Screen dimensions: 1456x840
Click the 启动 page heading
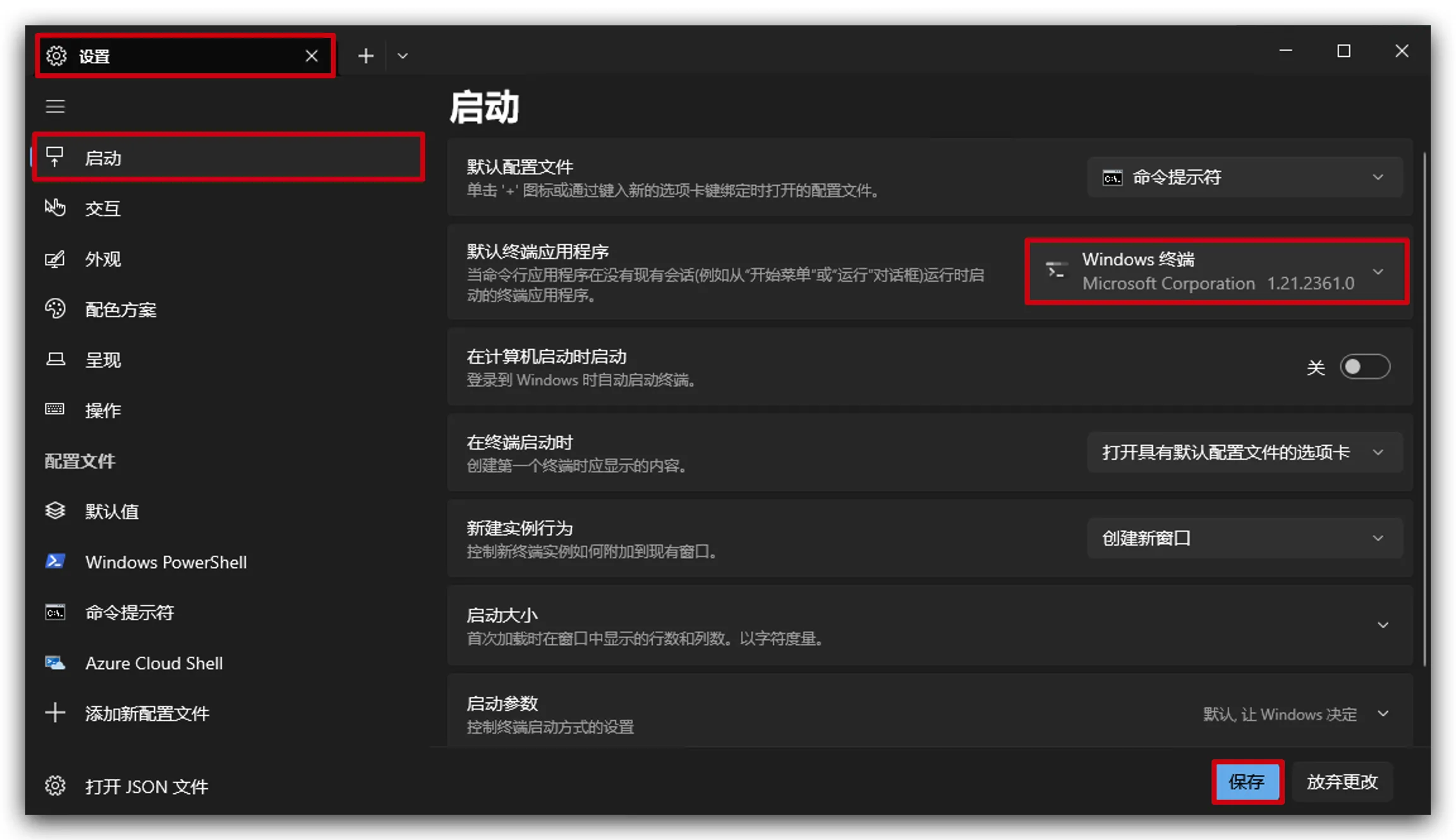pos(484,107)
